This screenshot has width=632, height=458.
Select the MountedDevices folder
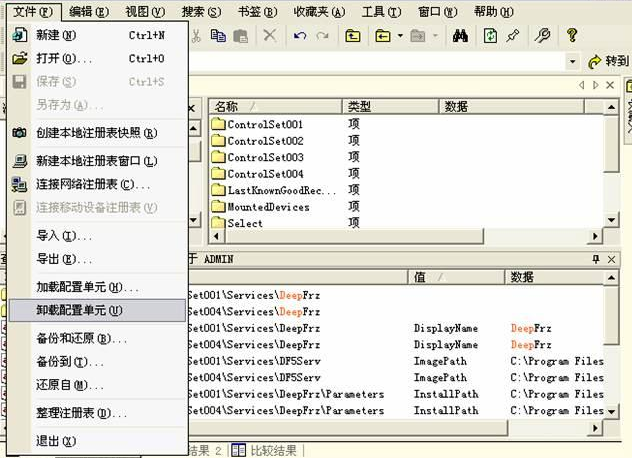coord(260,207)
